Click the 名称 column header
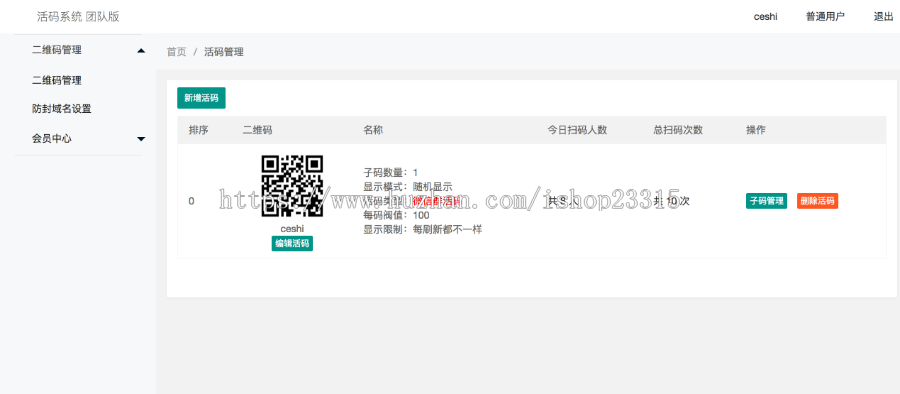900x394 pixels. tap(373, 130)
